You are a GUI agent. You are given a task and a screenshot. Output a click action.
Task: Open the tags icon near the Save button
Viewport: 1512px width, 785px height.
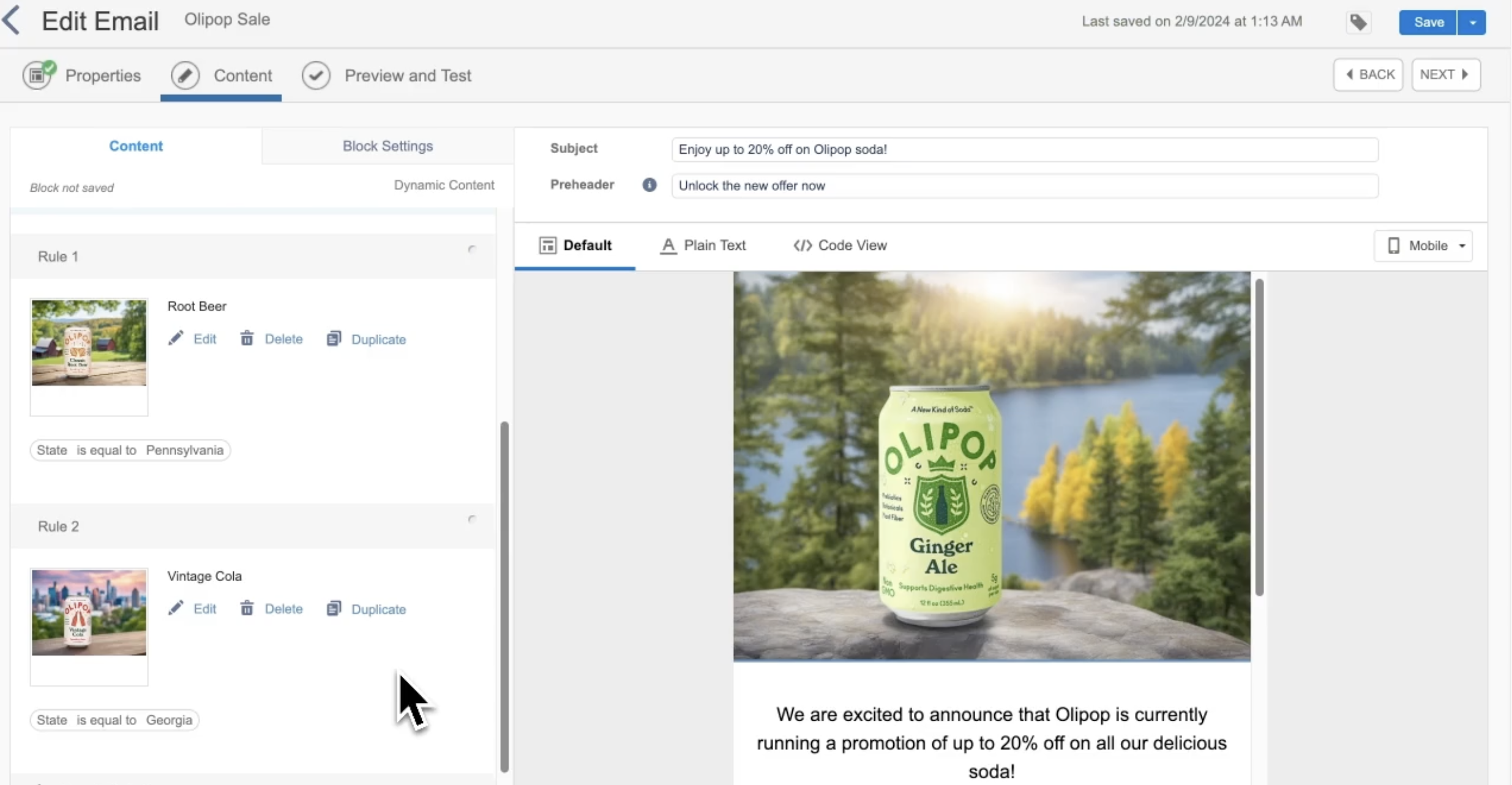tap(1358, 22)
